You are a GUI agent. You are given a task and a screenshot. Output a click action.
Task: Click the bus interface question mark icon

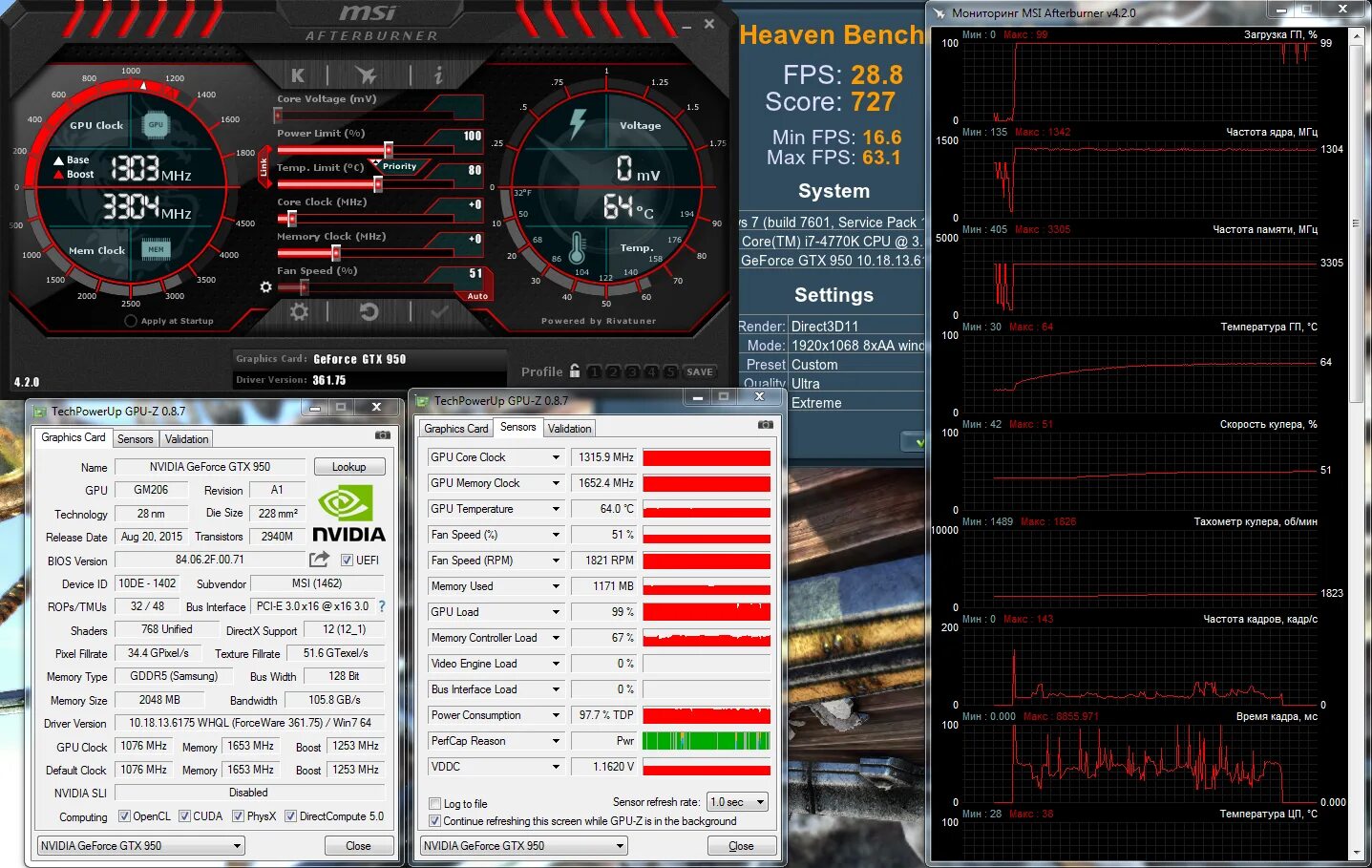tap(382, 606)
